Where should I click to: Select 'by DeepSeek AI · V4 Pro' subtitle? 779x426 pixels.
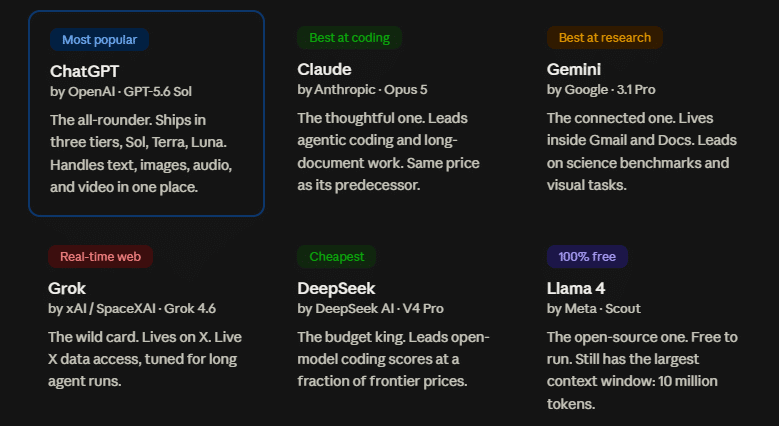point(371,309)
